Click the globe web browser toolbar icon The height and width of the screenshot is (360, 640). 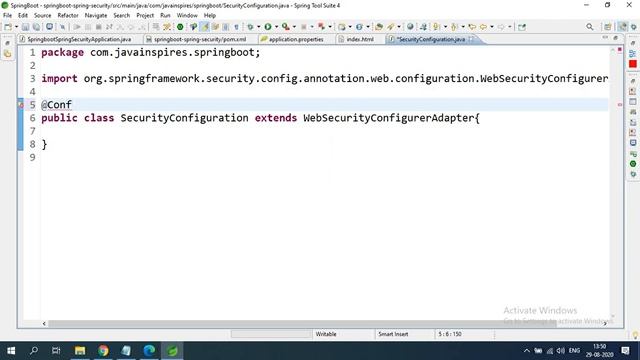pos(410,27)
